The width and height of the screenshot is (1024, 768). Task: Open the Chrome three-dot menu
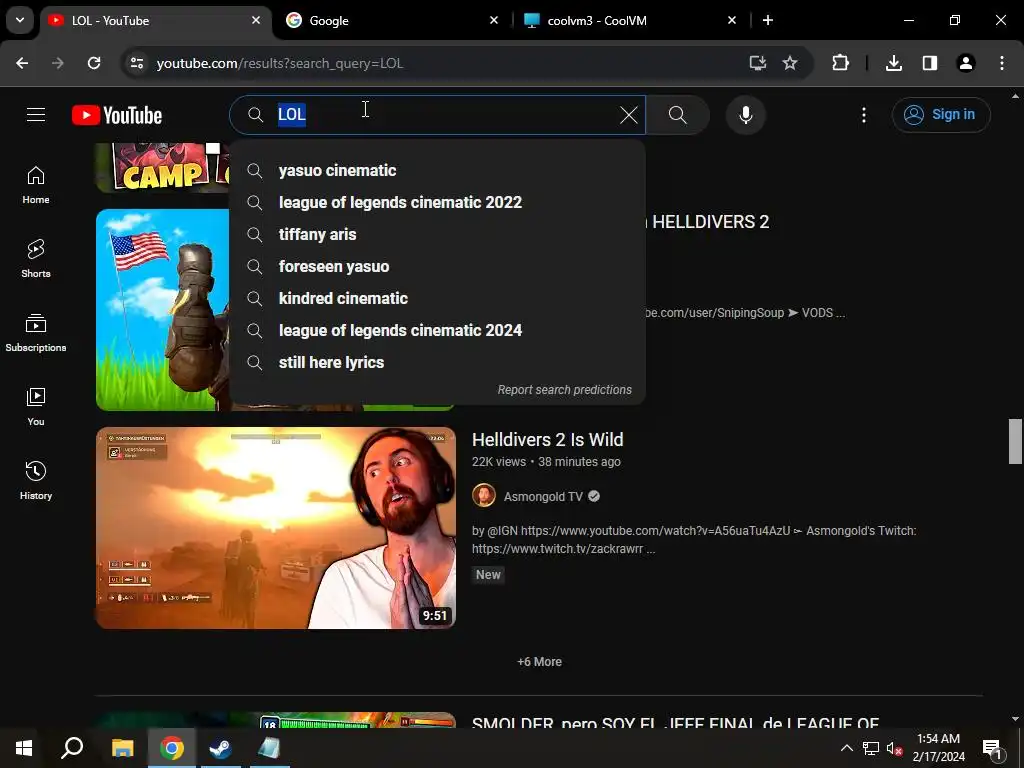pos(1002,63)
